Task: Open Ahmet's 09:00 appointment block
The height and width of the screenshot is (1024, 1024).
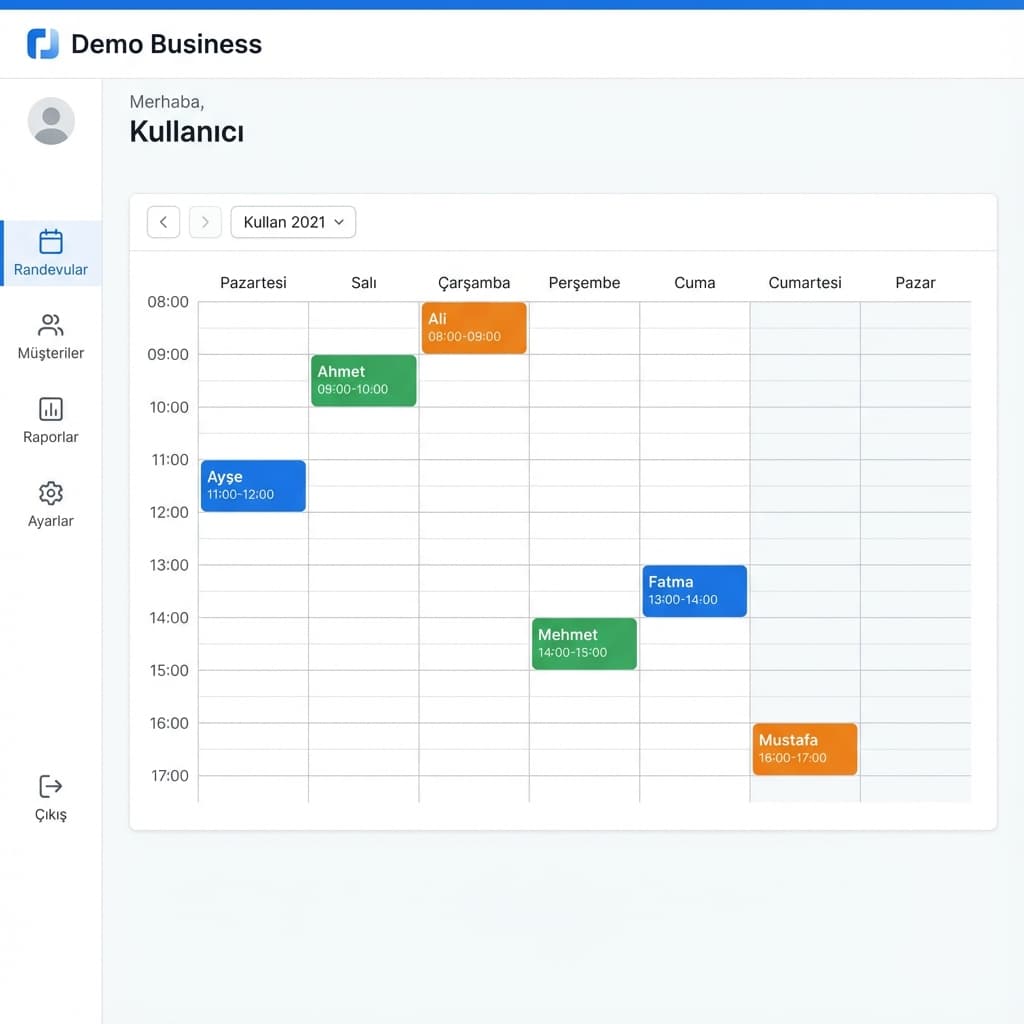Action: pos(363,380)
